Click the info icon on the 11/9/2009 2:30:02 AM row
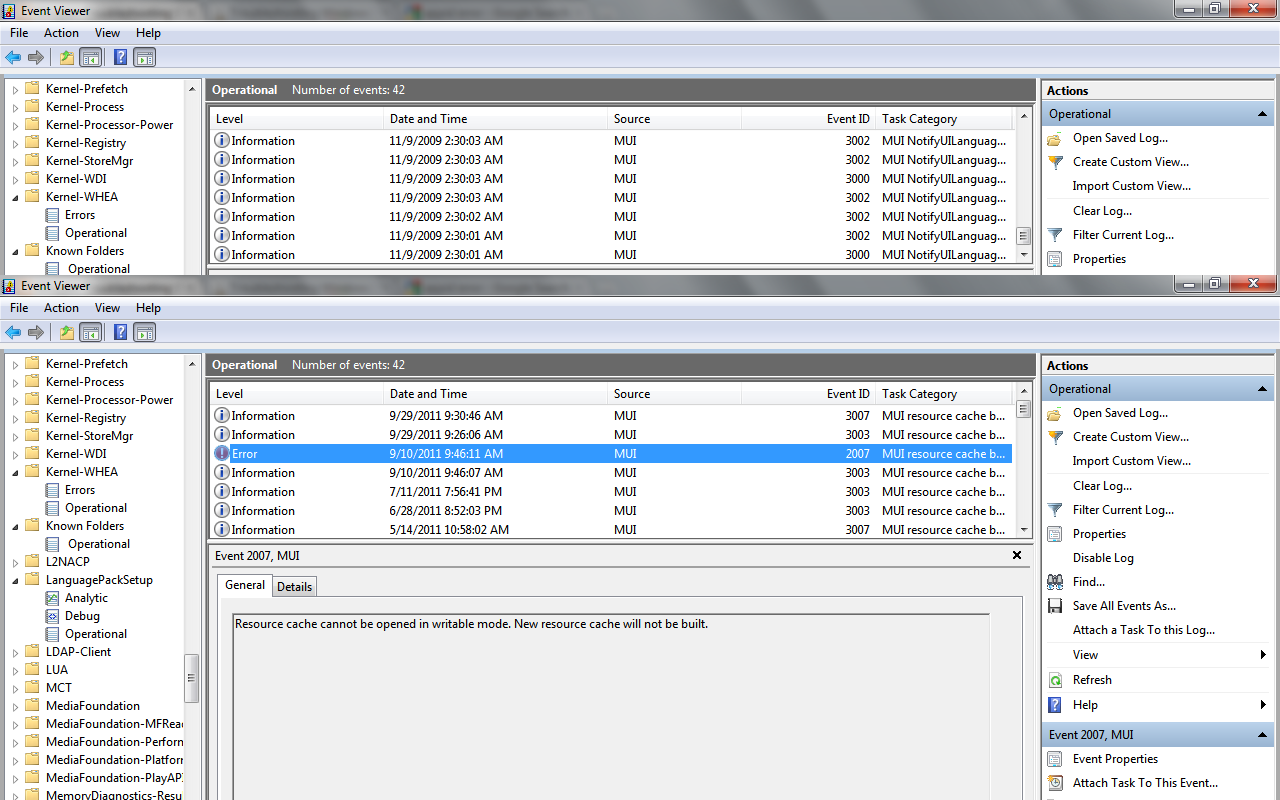This screenshot has height=800, width=1280. coord(222,217)
